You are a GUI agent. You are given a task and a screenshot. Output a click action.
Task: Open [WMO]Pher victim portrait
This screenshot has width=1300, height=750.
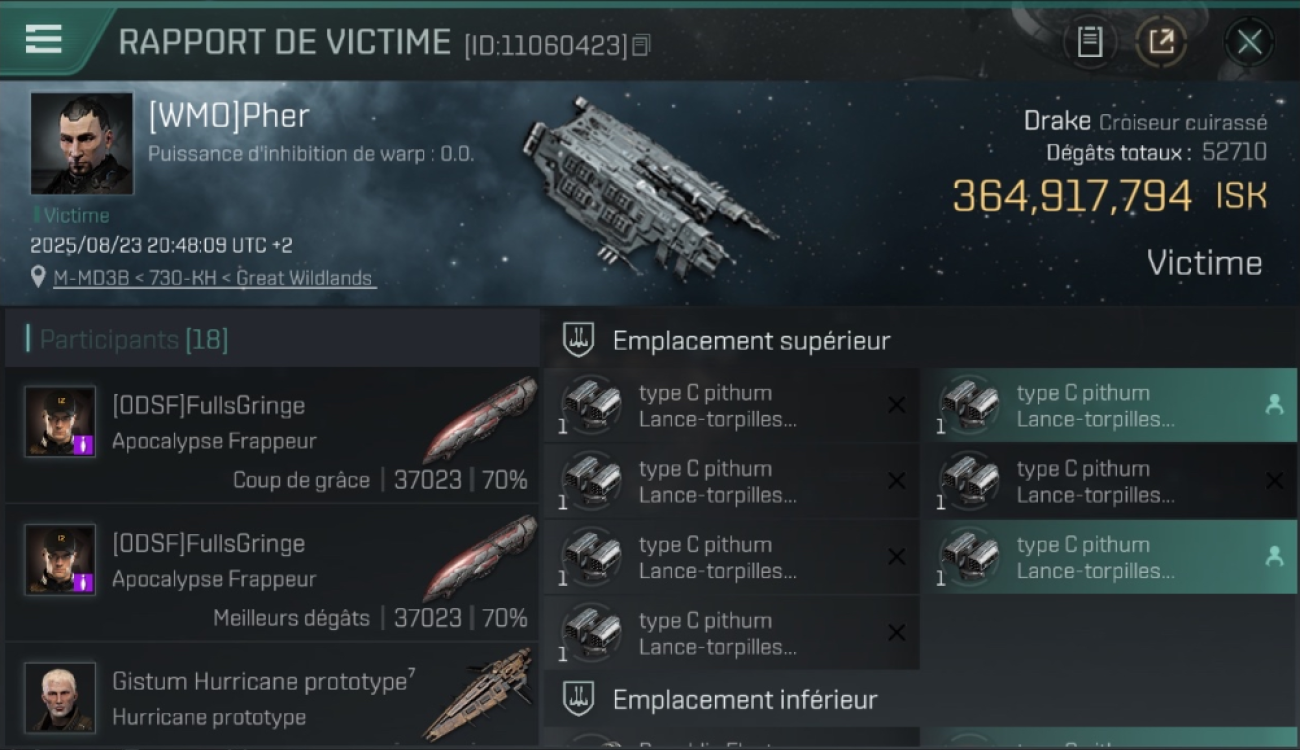tap(81, 144)
